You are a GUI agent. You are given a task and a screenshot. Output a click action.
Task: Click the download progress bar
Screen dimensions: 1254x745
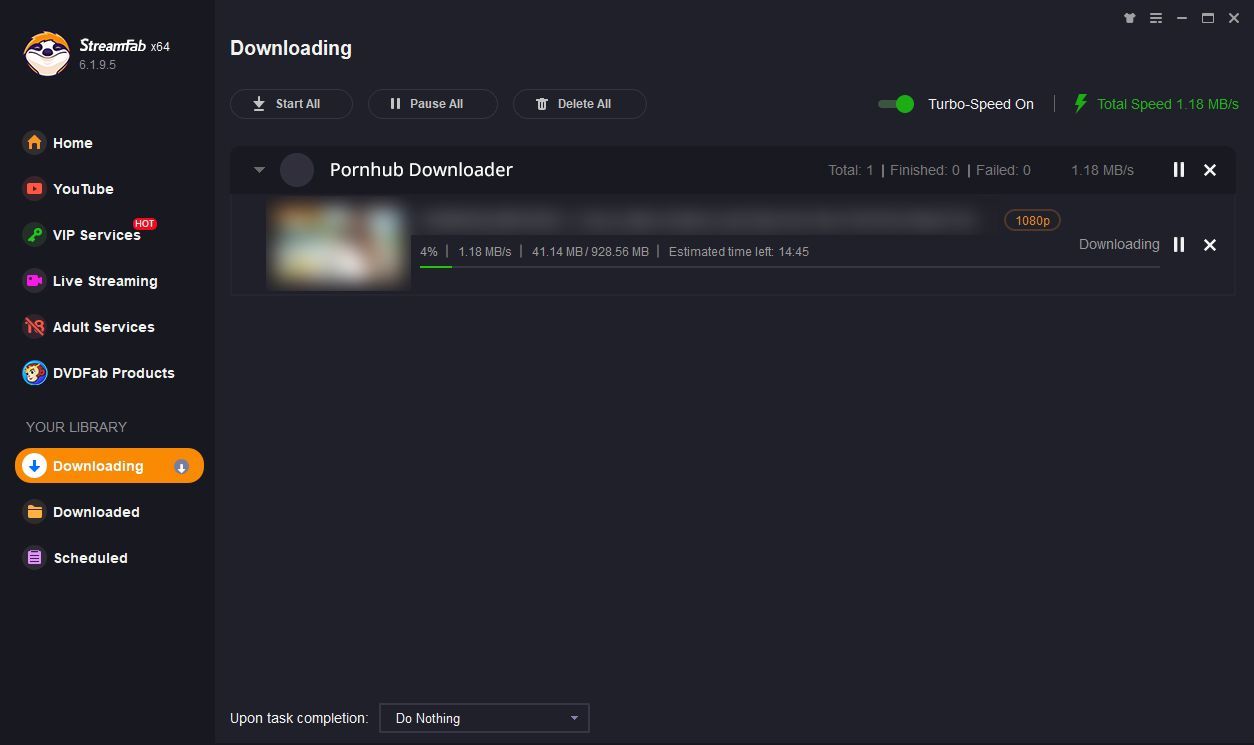(790, 267)
